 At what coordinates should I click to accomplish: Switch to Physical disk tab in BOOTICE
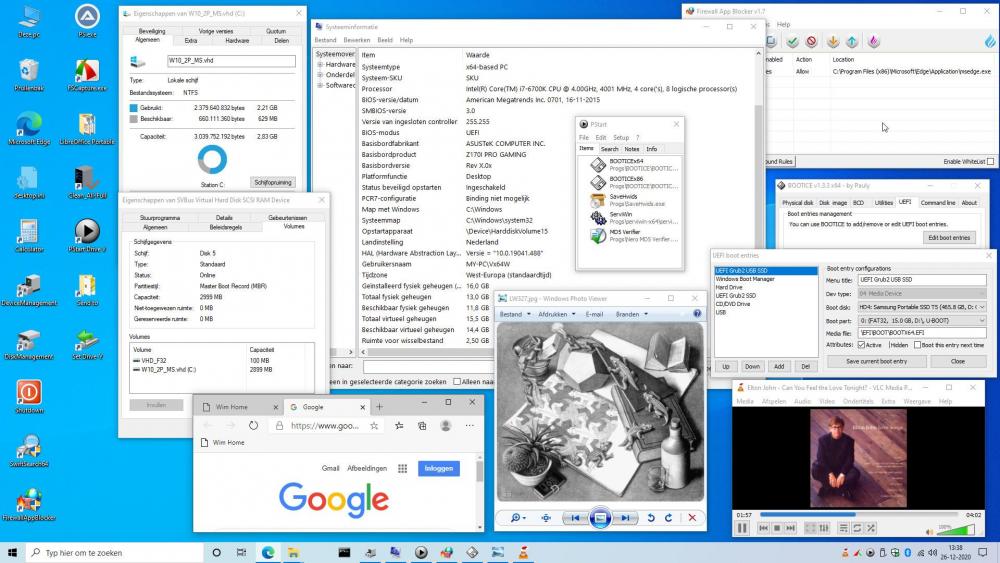[x=797, y=203]
